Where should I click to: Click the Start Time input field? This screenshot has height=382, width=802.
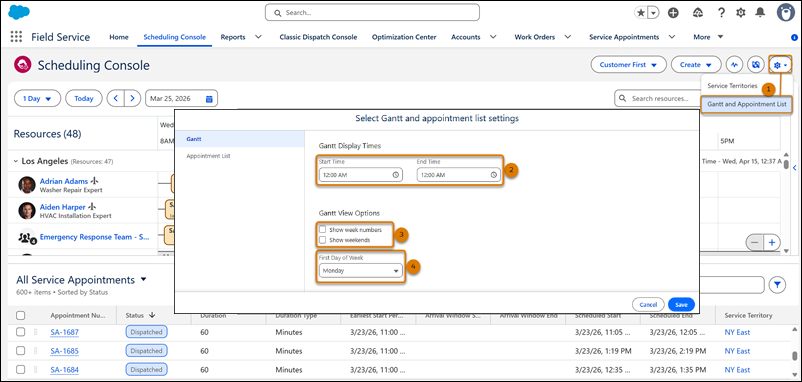click(x=360, y=175)
